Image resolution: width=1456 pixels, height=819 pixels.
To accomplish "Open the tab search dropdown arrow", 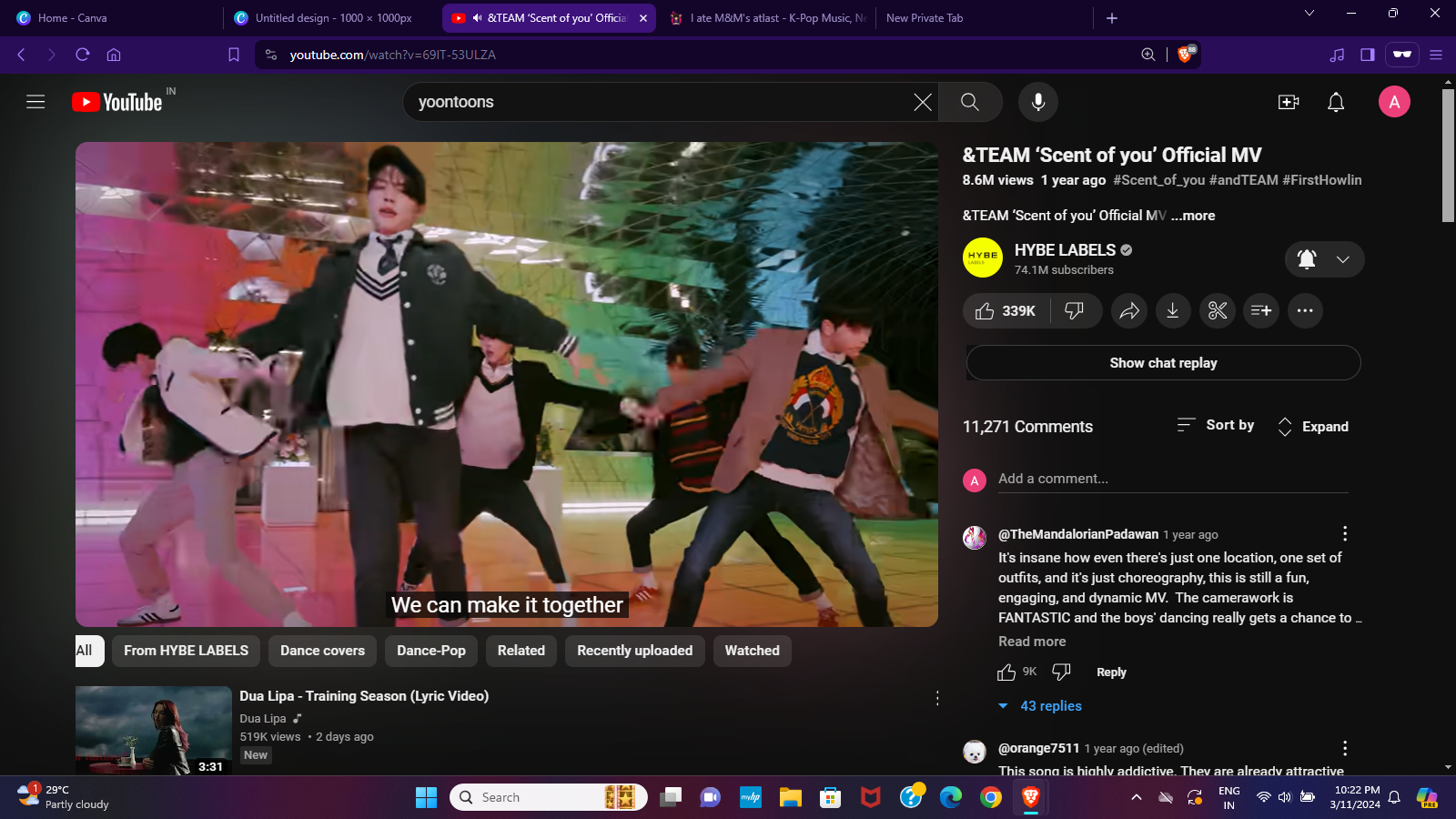I will (x=1309, y=13).
